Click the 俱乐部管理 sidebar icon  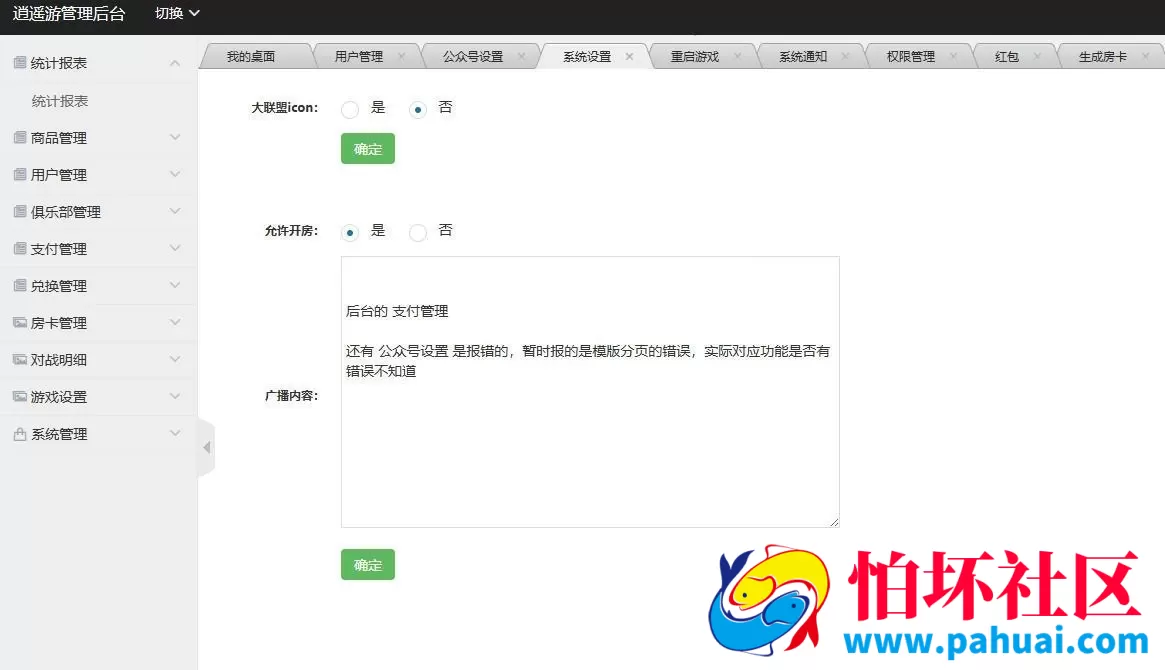pyautogui.click(x=20, y=212)
